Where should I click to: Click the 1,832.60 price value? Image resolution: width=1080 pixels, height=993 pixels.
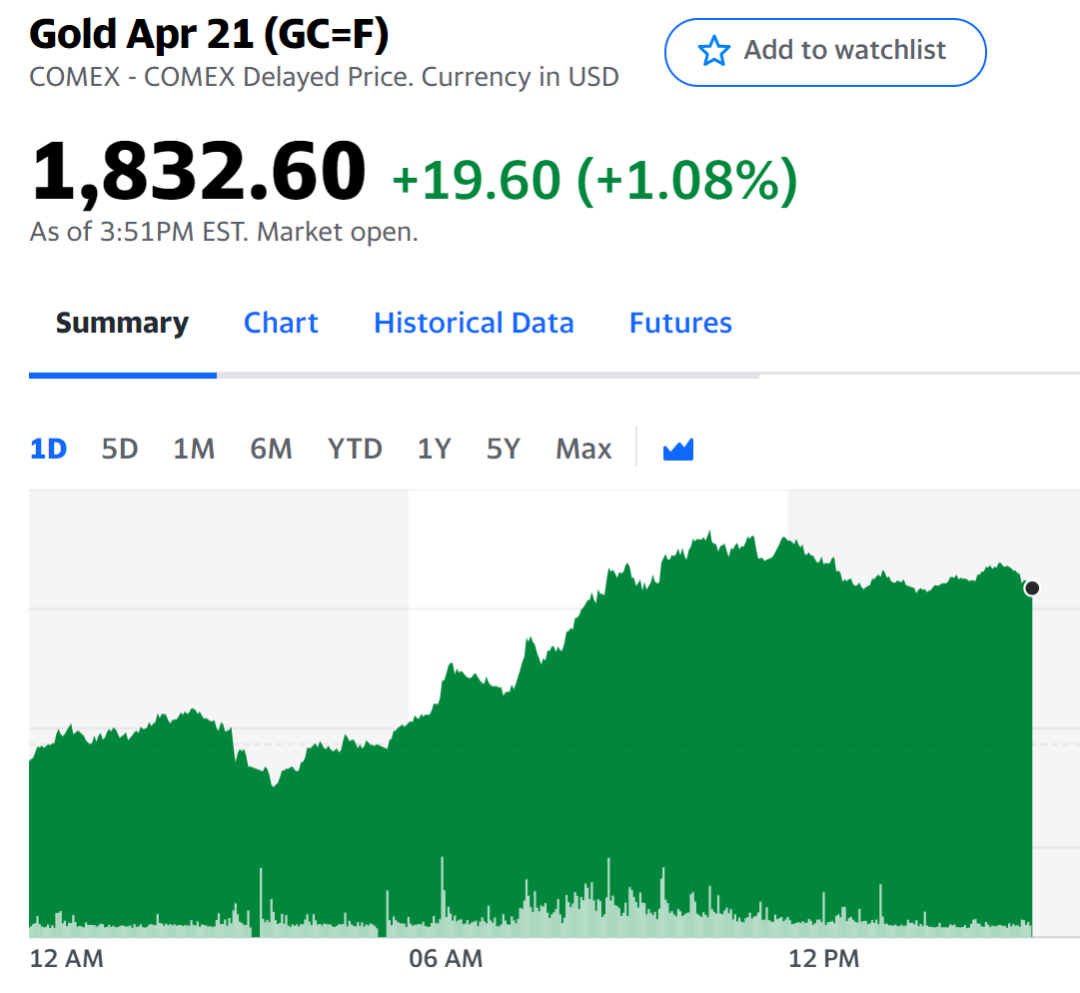pos(199,170)
